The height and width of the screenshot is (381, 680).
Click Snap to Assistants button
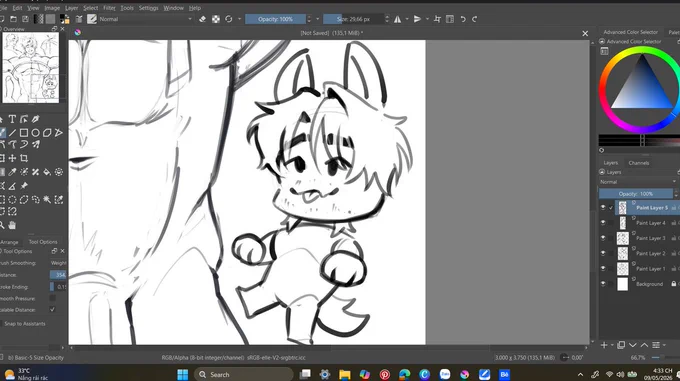pyautogui.click(x=25, y=323)
